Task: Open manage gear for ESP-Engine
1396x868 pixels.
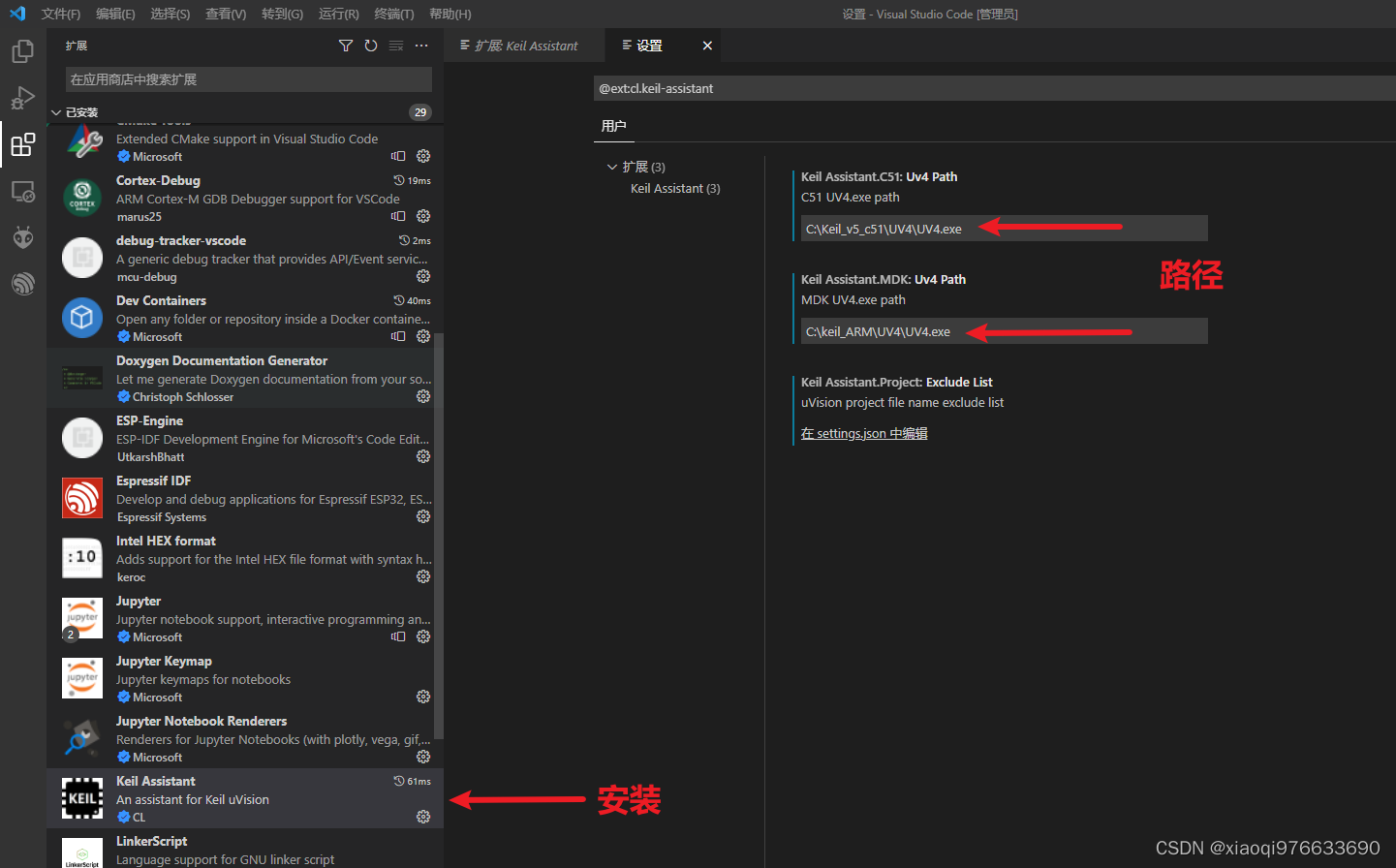Action: (x=423, y=456)
